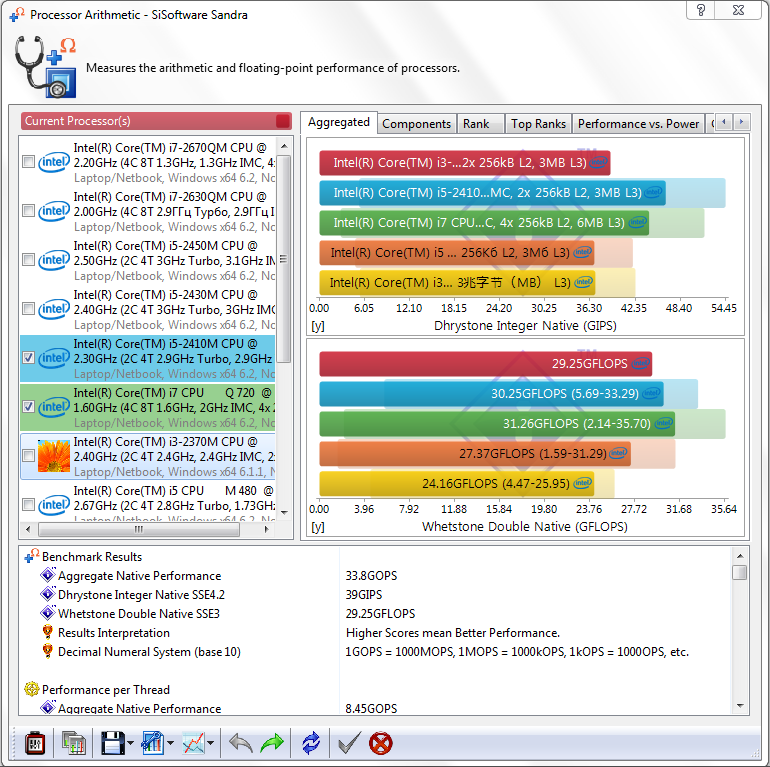Click the blue i5-2410 Dhrystone bar

pyautogui.click(x=493, y=192)
